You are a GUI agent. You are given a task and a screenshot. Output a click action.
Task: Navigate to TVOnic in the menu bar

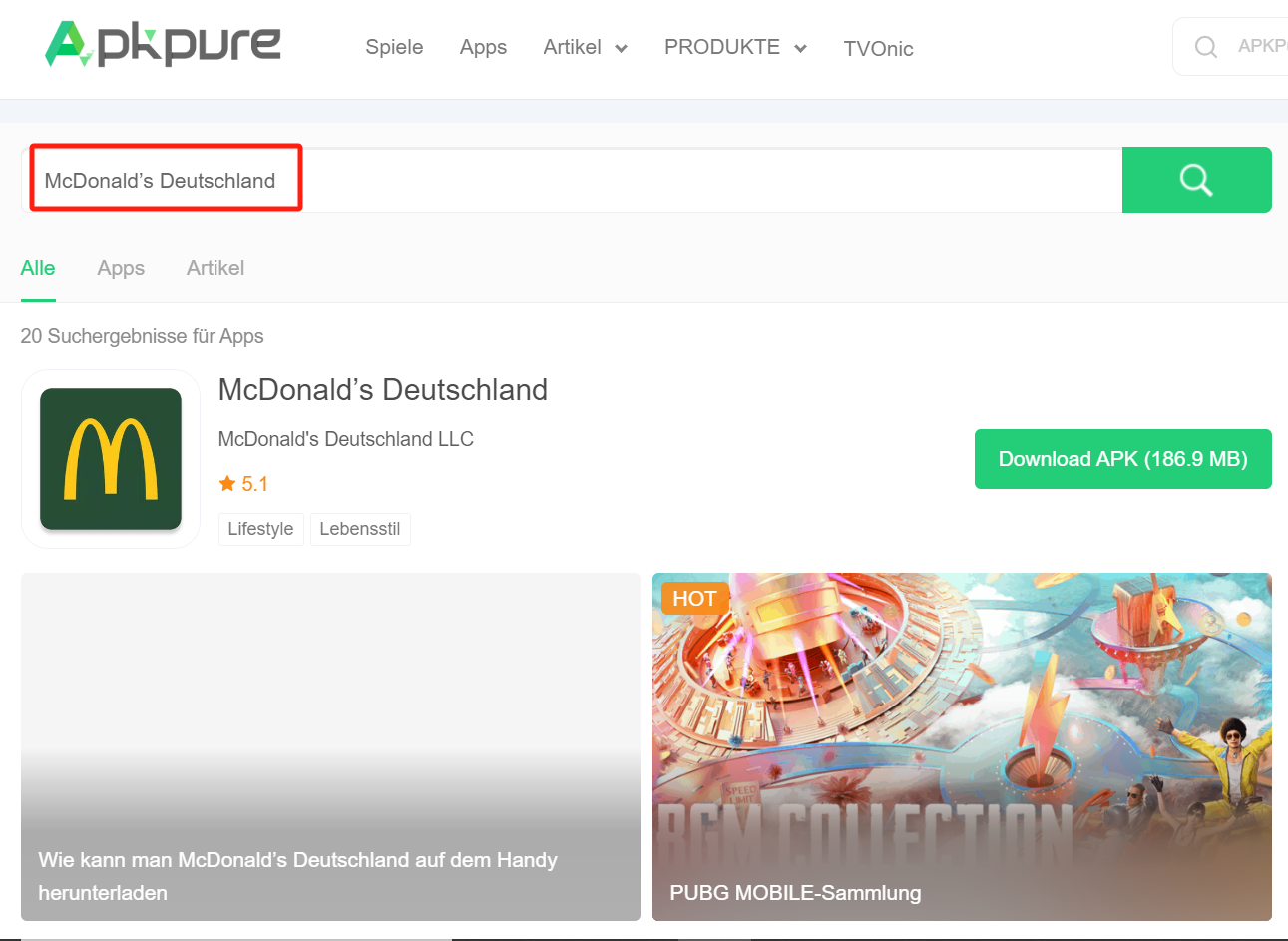tap(878, 48)
